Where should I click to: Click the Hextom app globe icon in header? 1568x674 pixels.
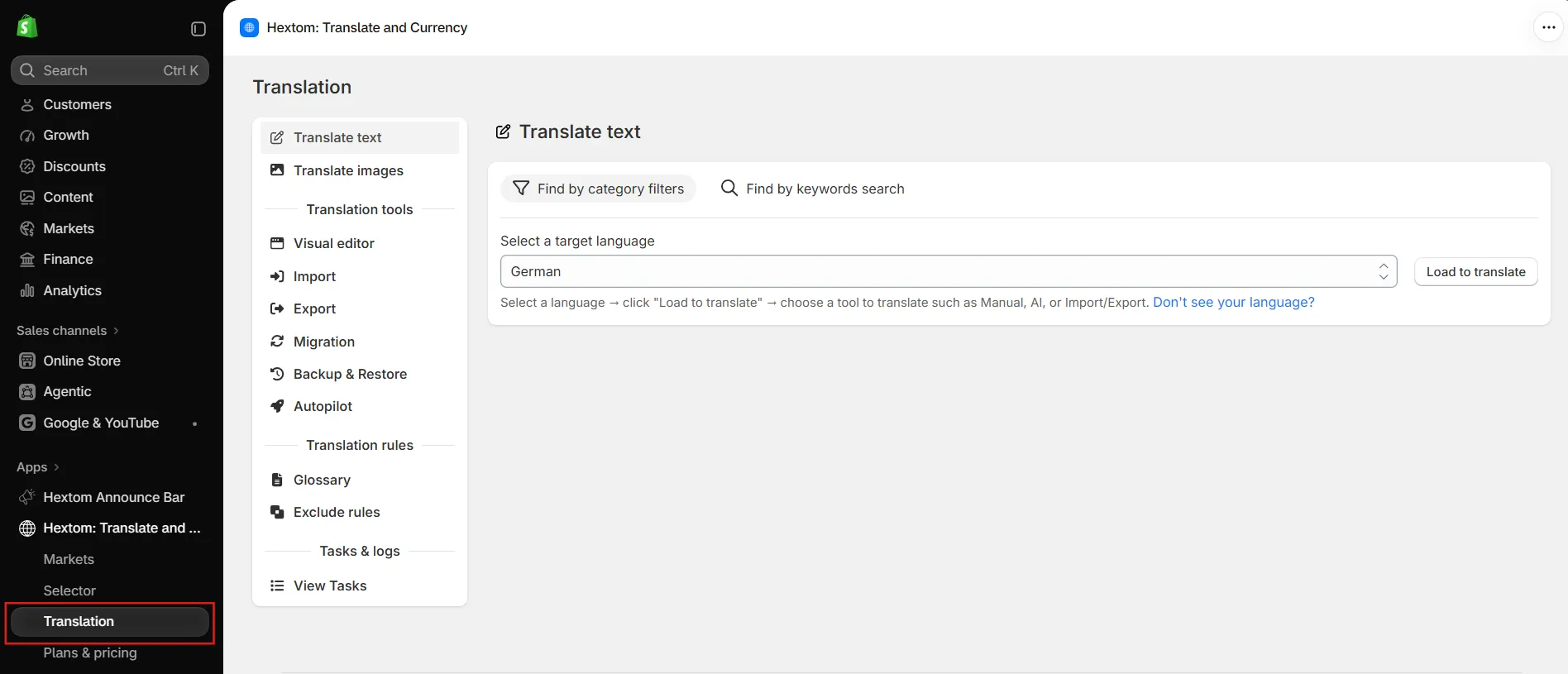(x=249, y=27)
